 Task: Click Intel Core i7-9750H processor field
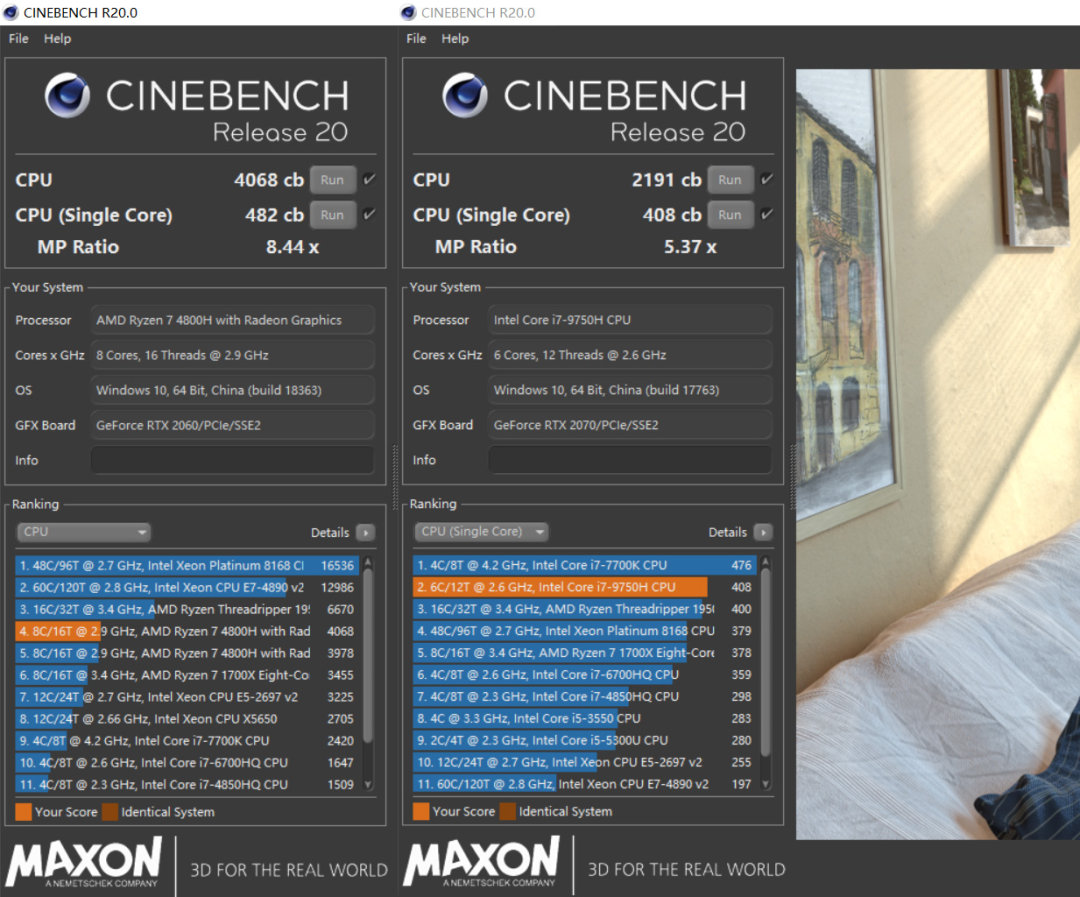point(630,320)
